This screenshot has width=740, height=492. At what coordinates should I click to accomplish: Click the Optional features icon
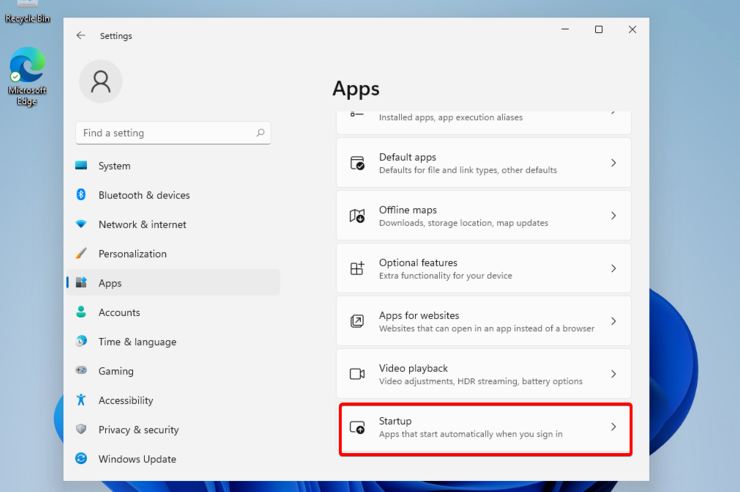pos(357,268)
